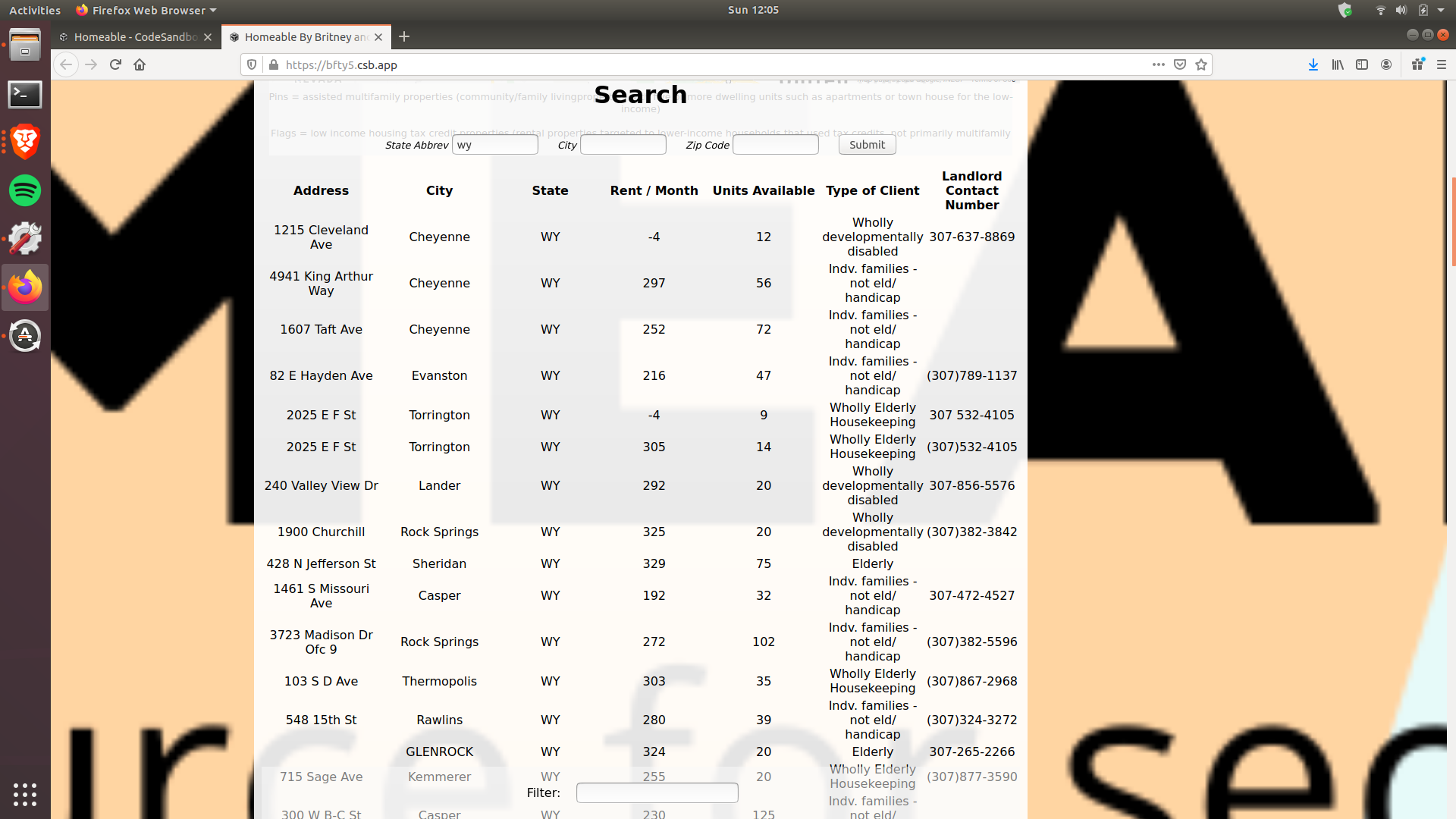
Task: Go to Firefox home page icon
Action: click(140, 64)
